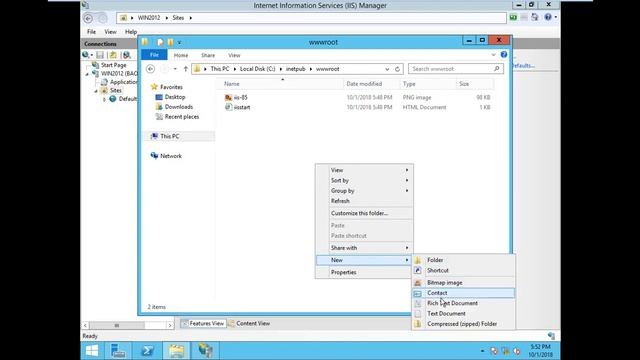
Task: Expand the Sort by submenu
Action: [364, 180]
